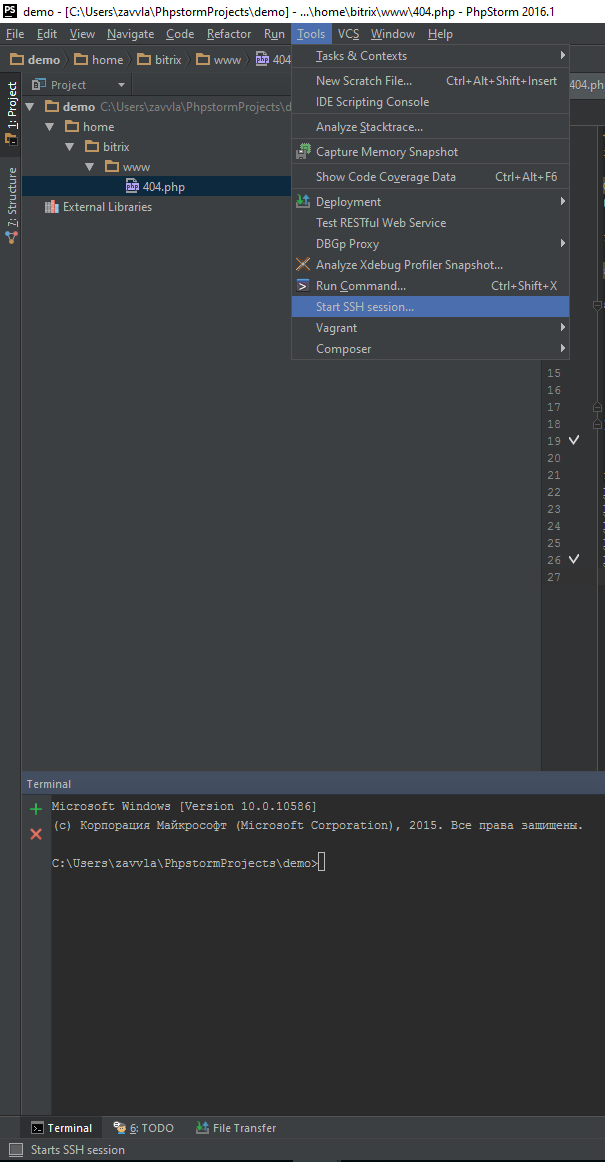
Task: Expand the Composer submenu
Action: point(430,348)
